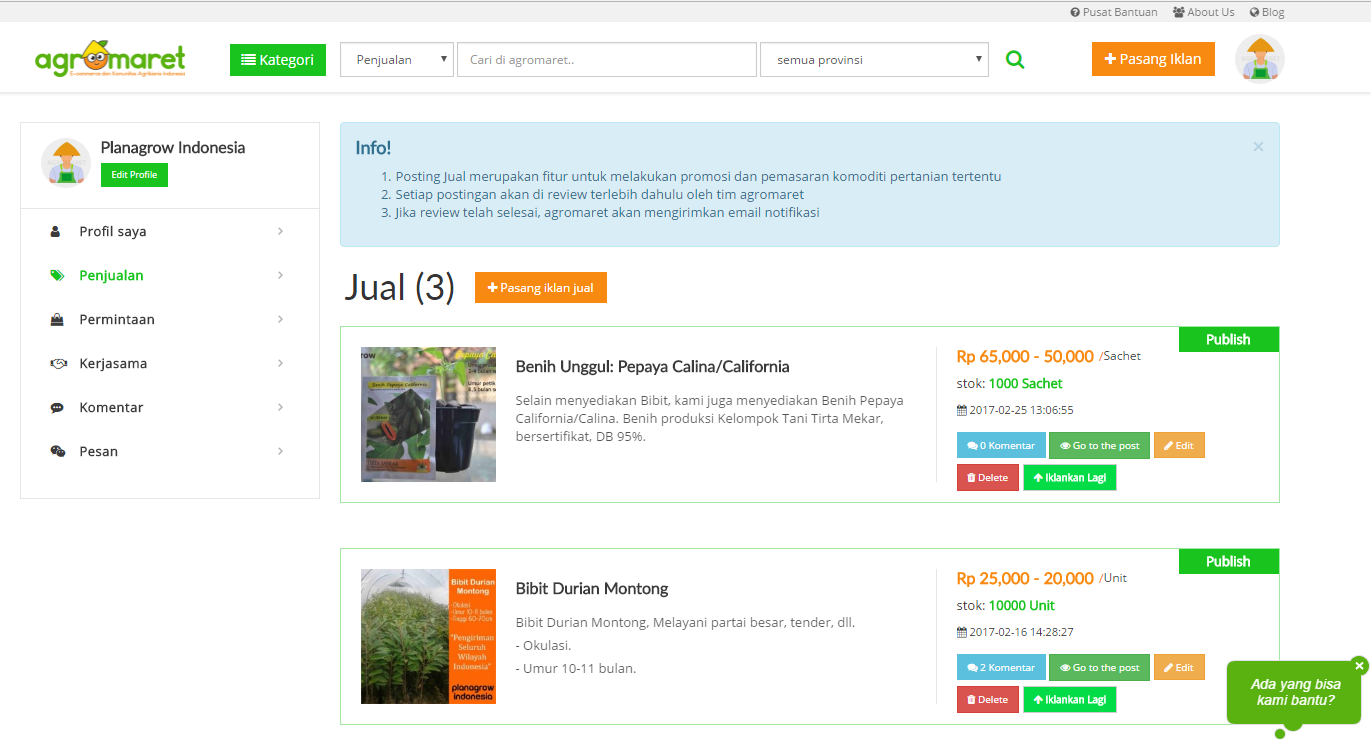Click the bag icon beside Permintaan
Image resolution: width=1371 pixels, height=739 pixels.
57,320
